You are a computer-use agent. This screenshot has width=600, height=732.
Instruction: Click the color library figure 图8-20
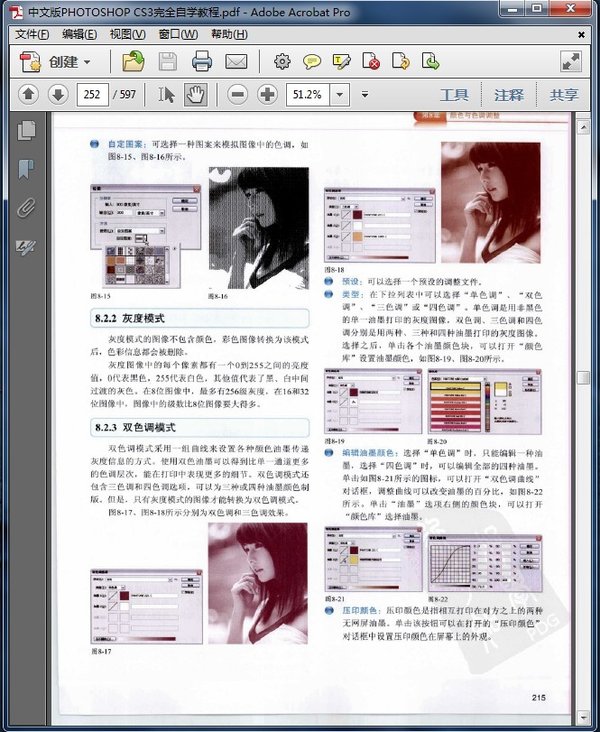[485, 402]
